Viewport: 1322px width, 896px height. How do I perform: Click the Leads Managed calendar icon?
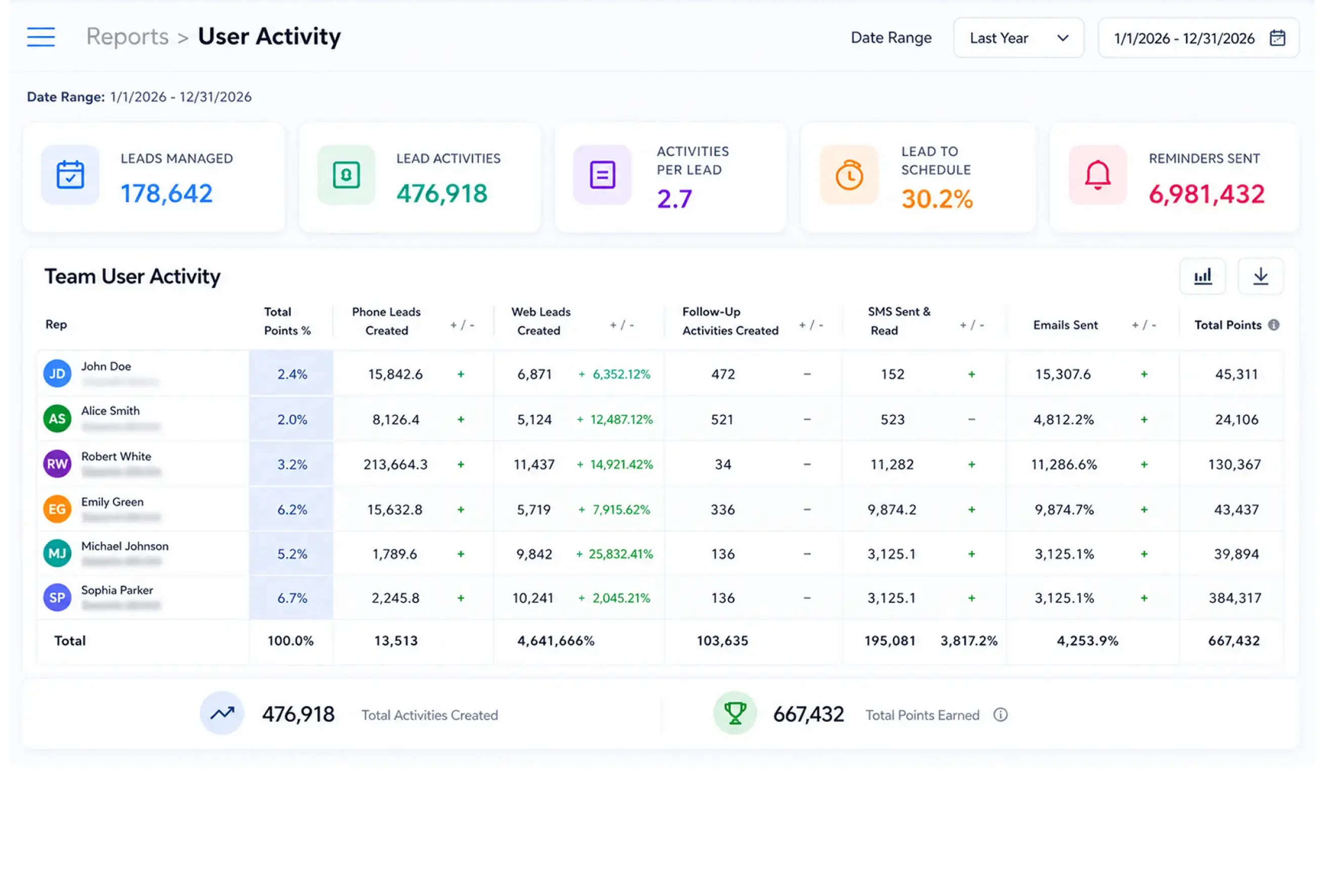pos(70,174)
